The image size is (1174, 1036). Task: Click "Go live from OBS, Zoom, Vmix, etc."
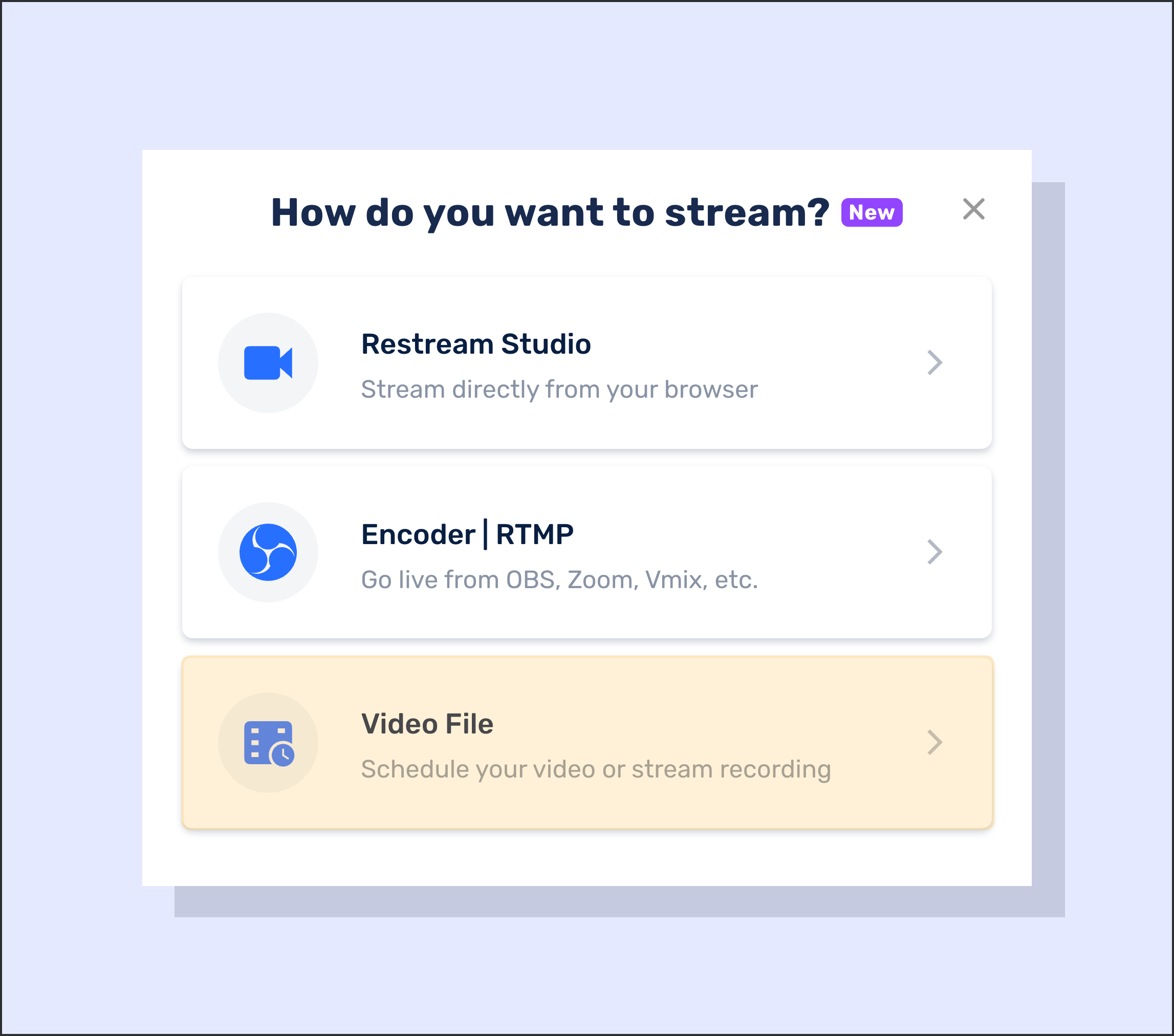pos(559,580)
